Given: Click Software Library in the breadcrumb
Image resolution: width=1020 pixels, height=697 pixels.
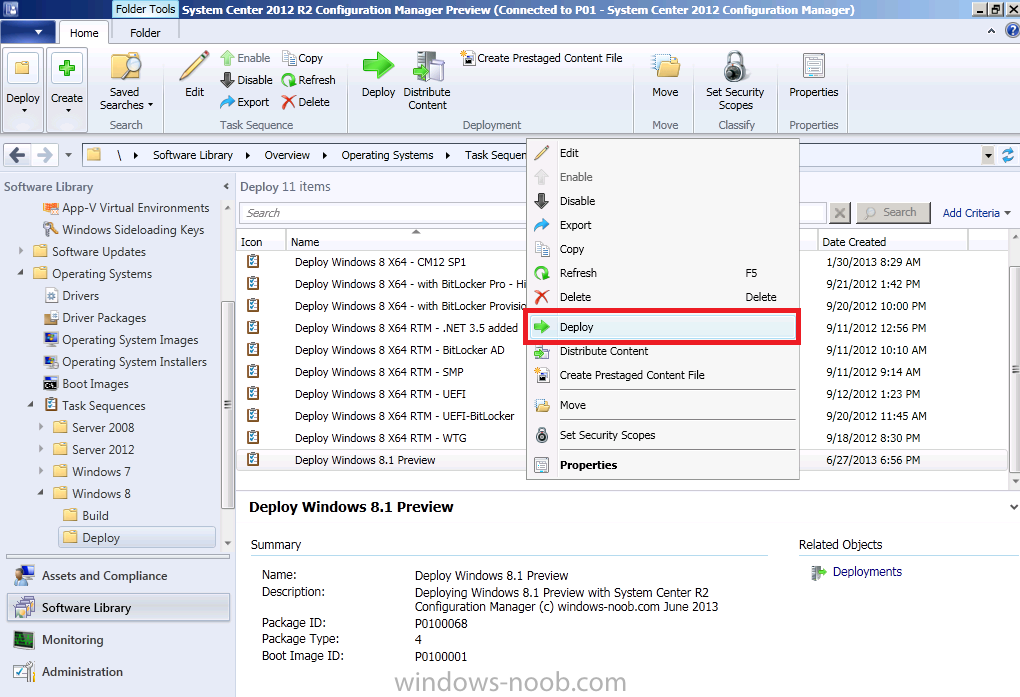Looking at the screenshot, I should pyautogui.click(x=193, y=155).
